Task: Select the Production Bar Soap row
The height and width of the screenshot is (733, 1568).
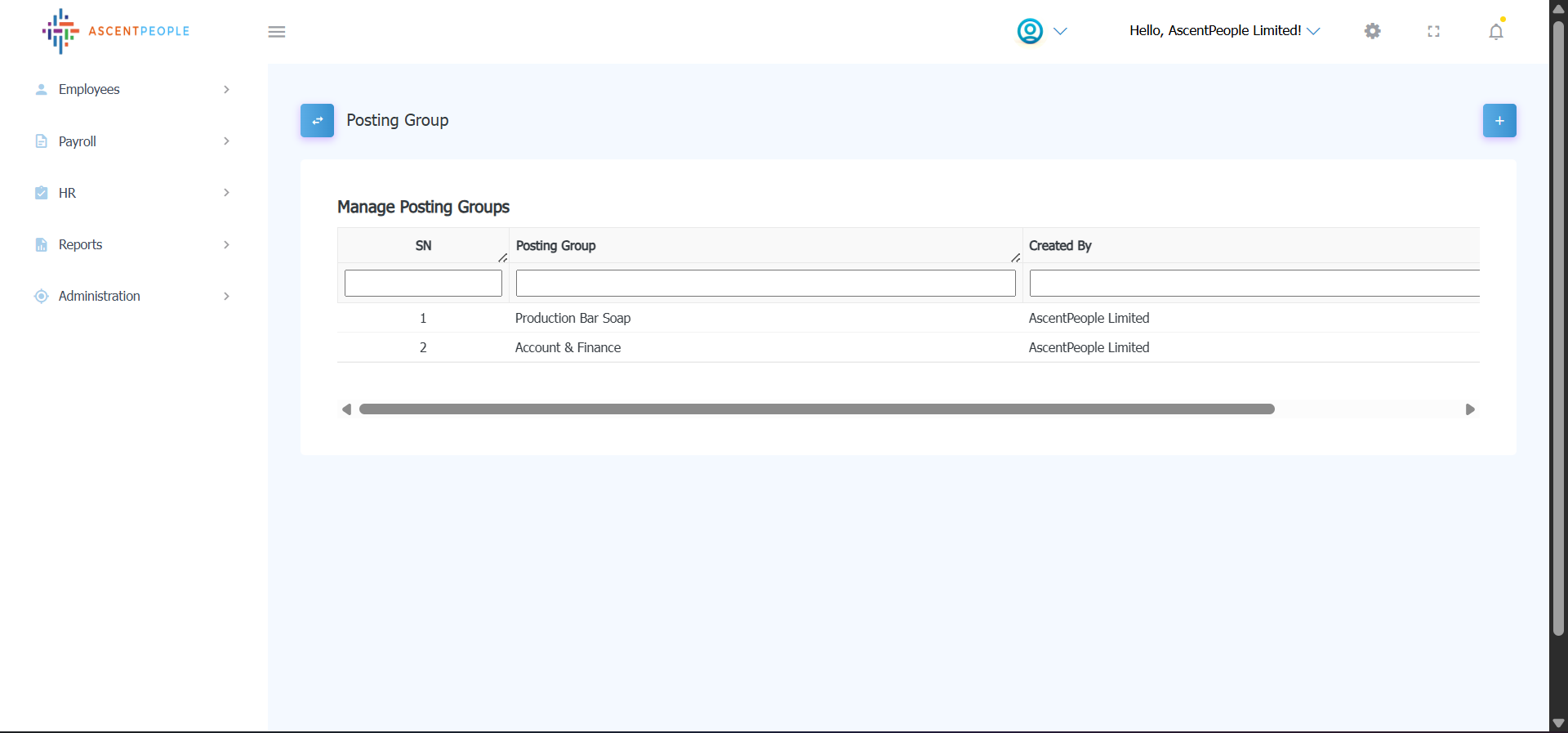Action: click(x=572, y=318)
